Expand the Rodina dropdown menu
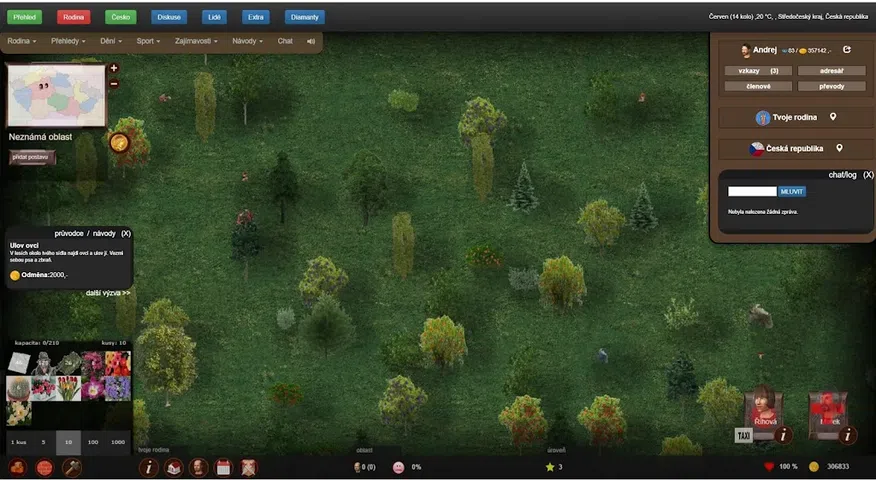Screen dimensions: 876x480 coord(21,41)
